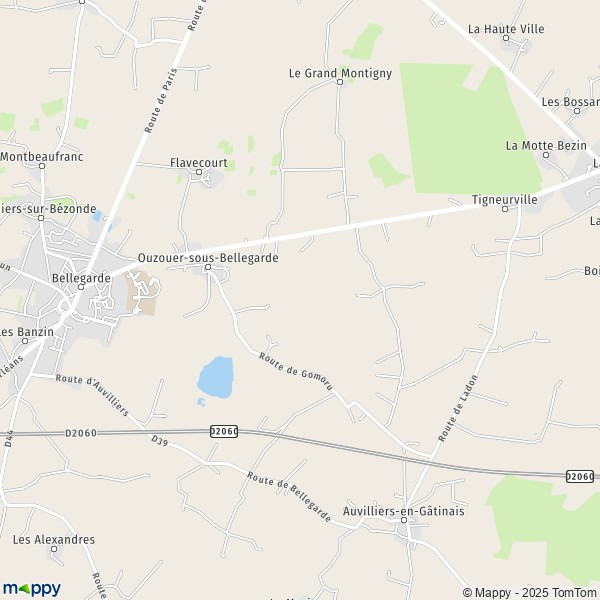Click the Les Alexandres marker

tap(54, 549)
